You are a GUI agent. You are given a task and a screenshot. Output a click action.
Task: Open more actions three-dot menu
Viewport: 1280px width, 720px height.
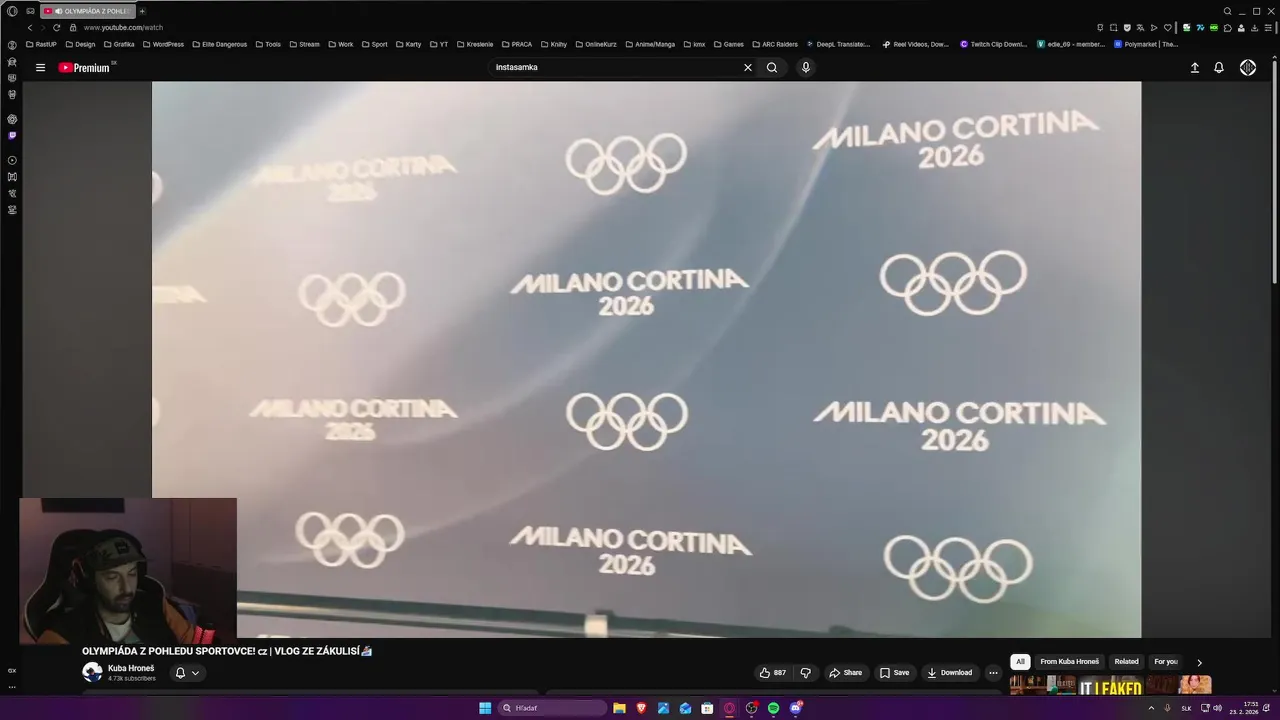[x=993, y=673]
